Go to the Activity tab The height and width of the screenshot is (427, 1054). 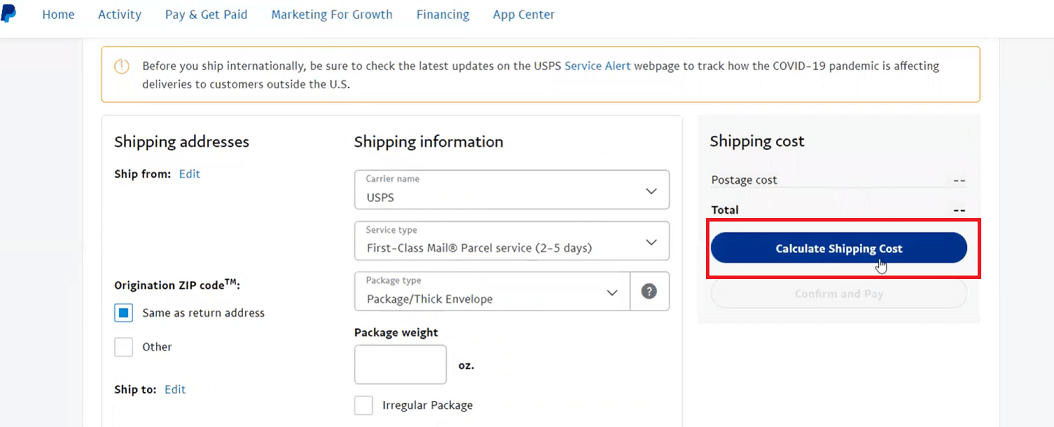tap(120, 14)
